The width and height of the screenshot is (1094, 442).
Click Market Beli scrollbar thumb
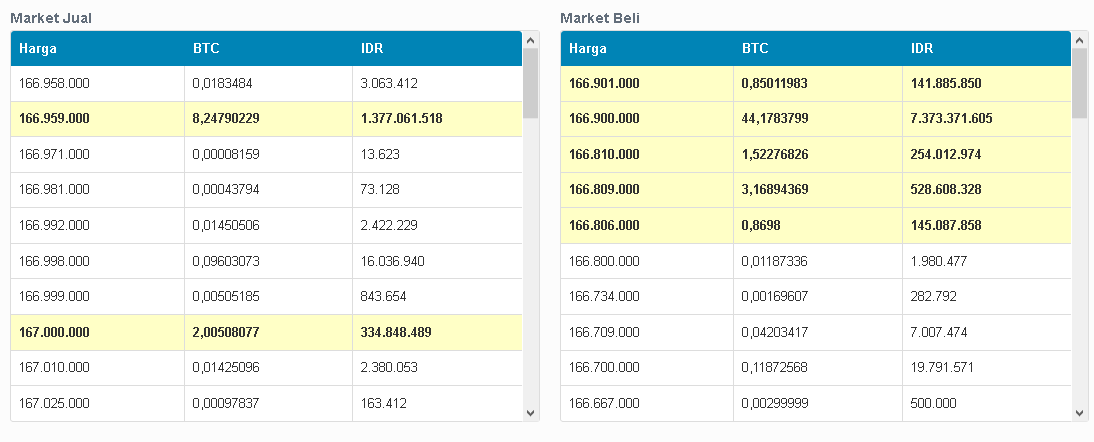click(x=1080, y=82)
